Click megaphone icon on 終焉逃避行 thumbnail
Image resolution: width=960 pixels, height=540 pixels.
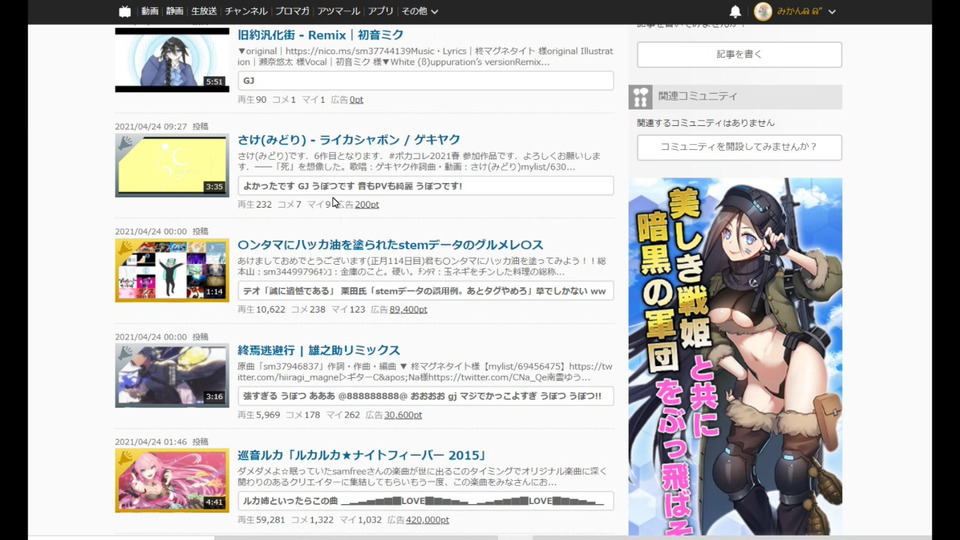126,353
